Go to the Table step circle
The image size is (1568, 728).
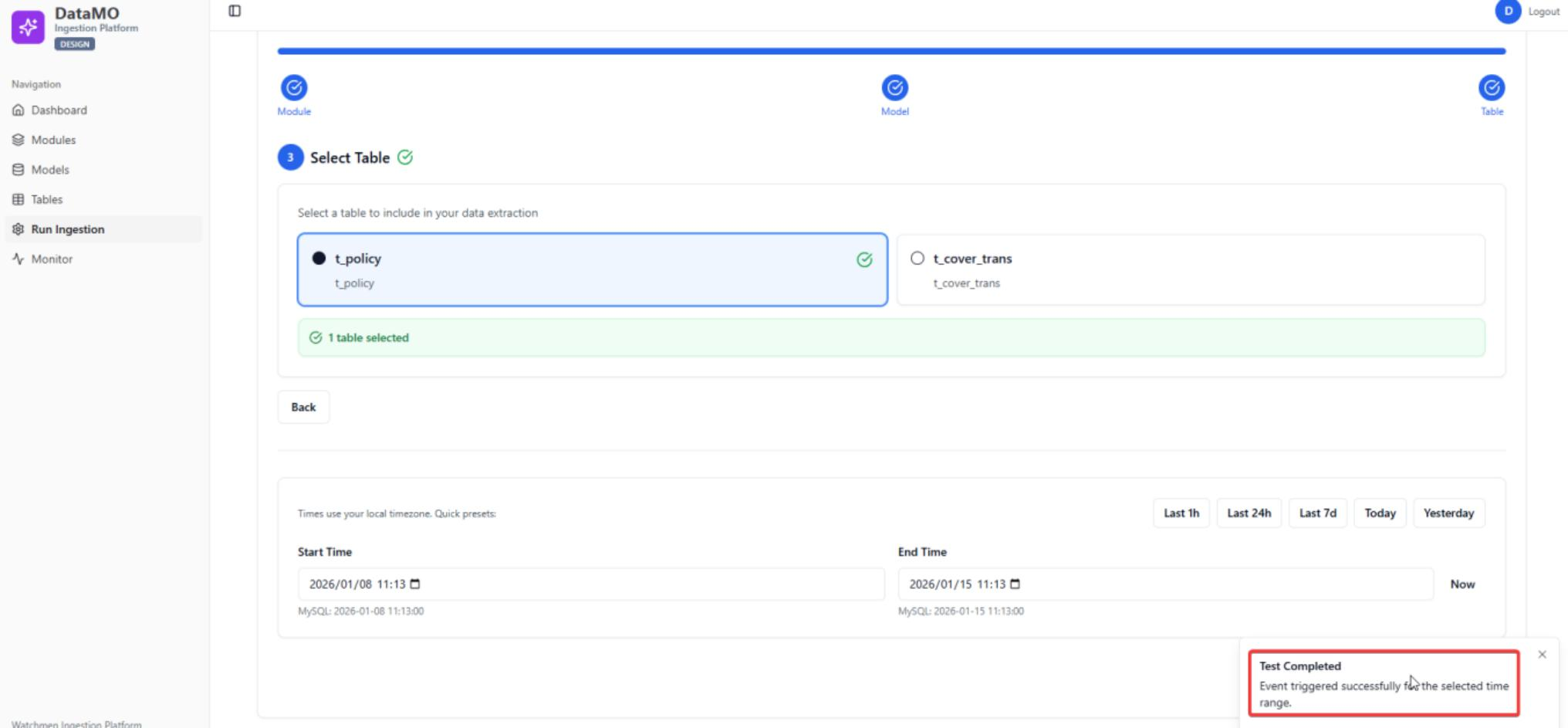tap(1492, 88)
